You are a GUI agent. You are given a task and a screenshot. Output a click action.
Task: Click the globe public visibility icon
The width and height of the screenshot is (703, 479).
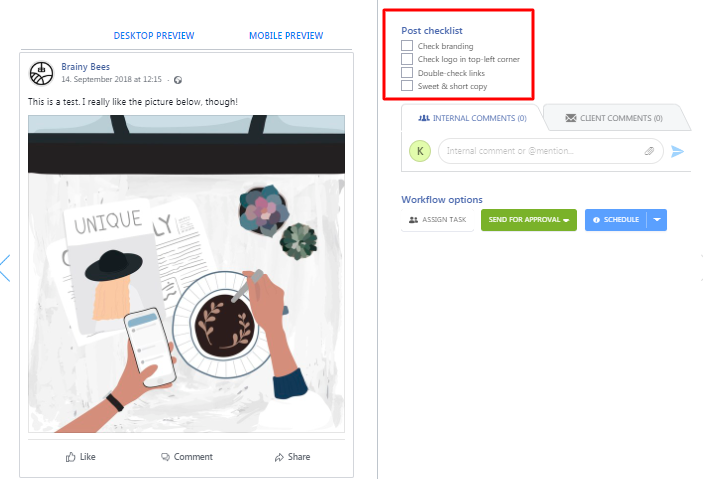178,80
